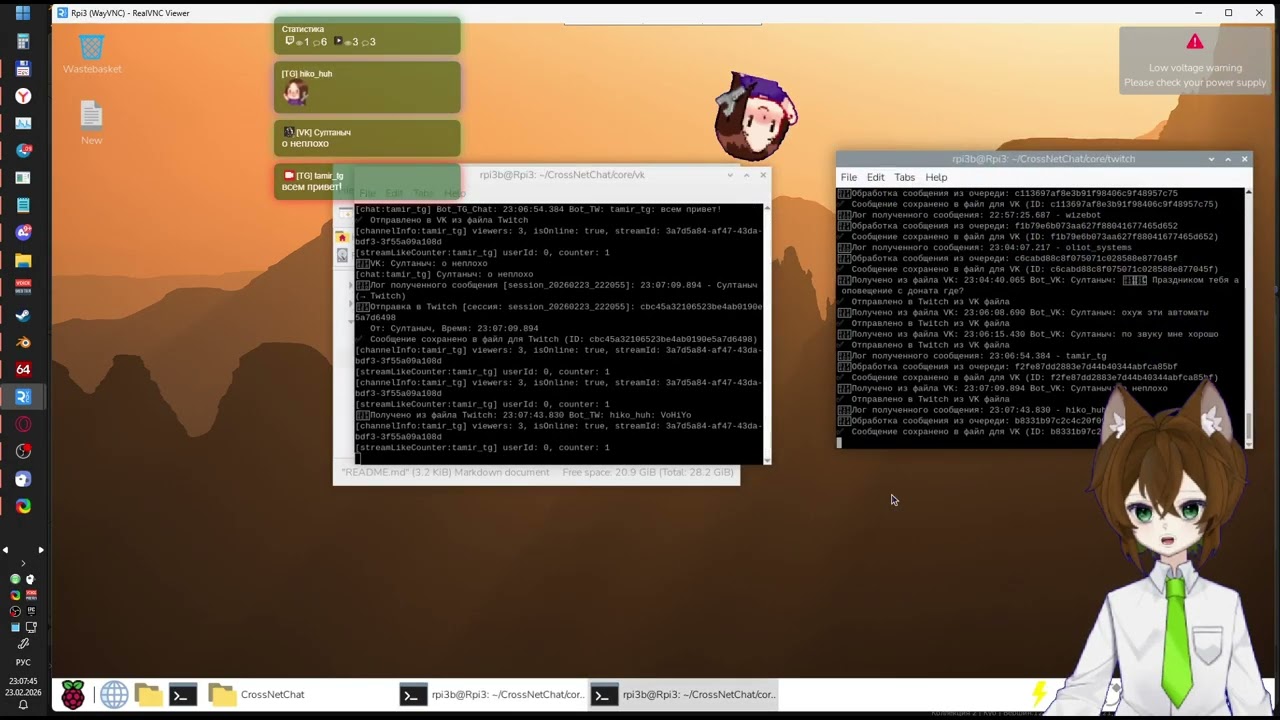Open the New file on desktop
The width and height of the screenshot is (1280, 720).
click(91, 123)
